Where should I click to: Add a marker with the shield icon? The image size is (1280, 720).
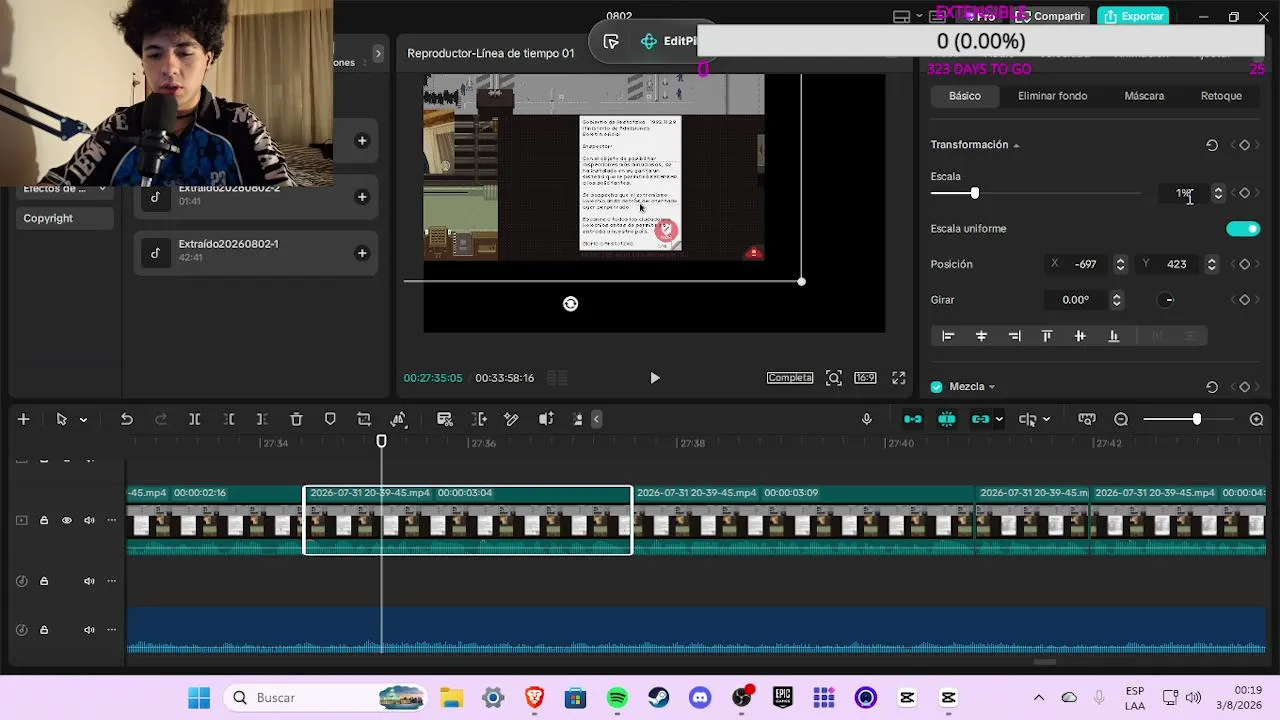(x=330, y=419)
